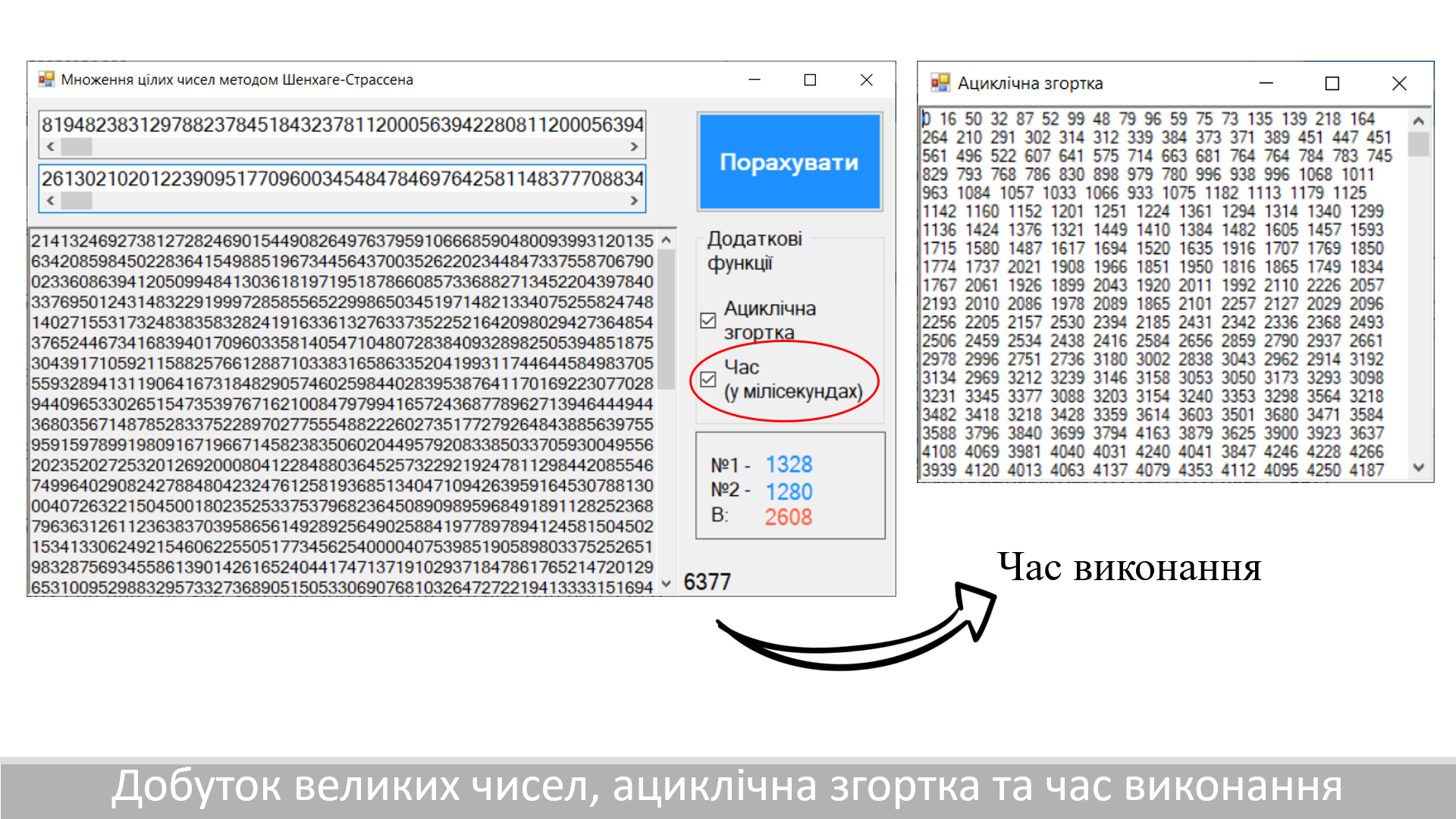Viewport: 1456px width, 819px height.
Task: Click the Ациклічна згортка window application icon
Action: [942, 83]
